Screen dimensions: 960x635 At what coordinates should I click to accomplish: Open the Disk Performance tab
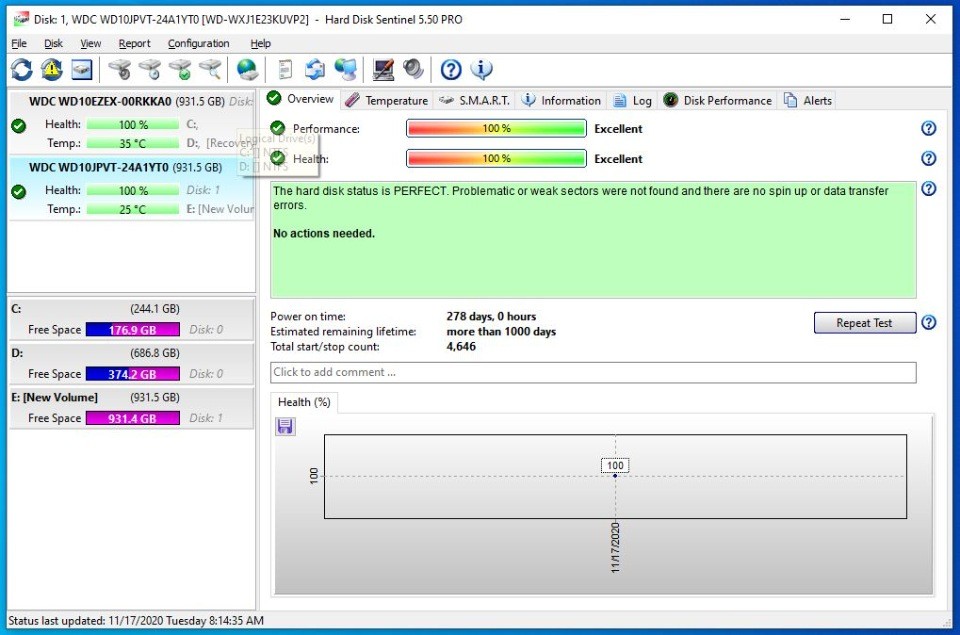pos(718,100)
